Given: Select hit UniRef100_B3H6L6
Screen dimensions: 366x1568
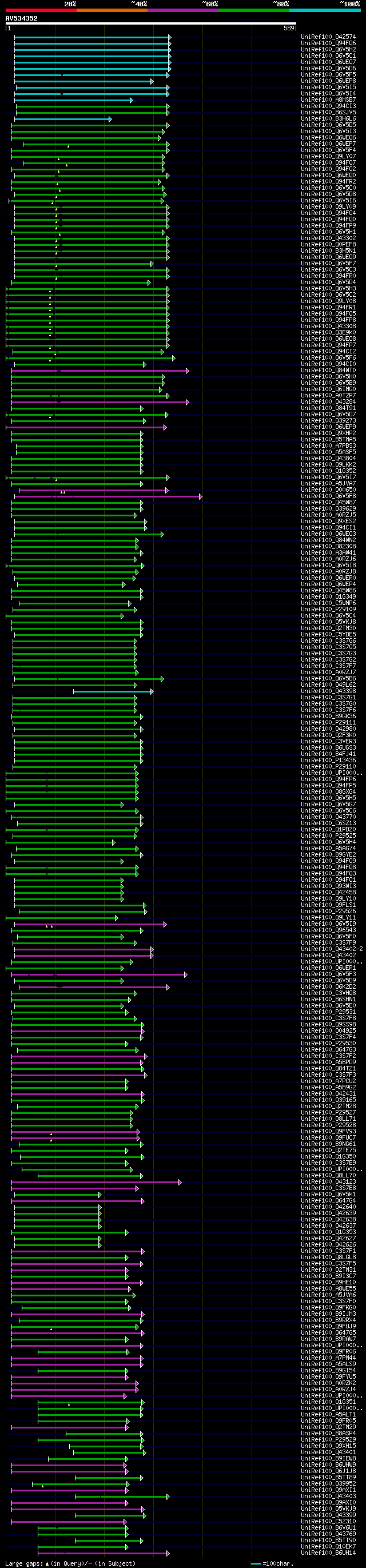Looking at the screenshot, I should tap(329, 119).
